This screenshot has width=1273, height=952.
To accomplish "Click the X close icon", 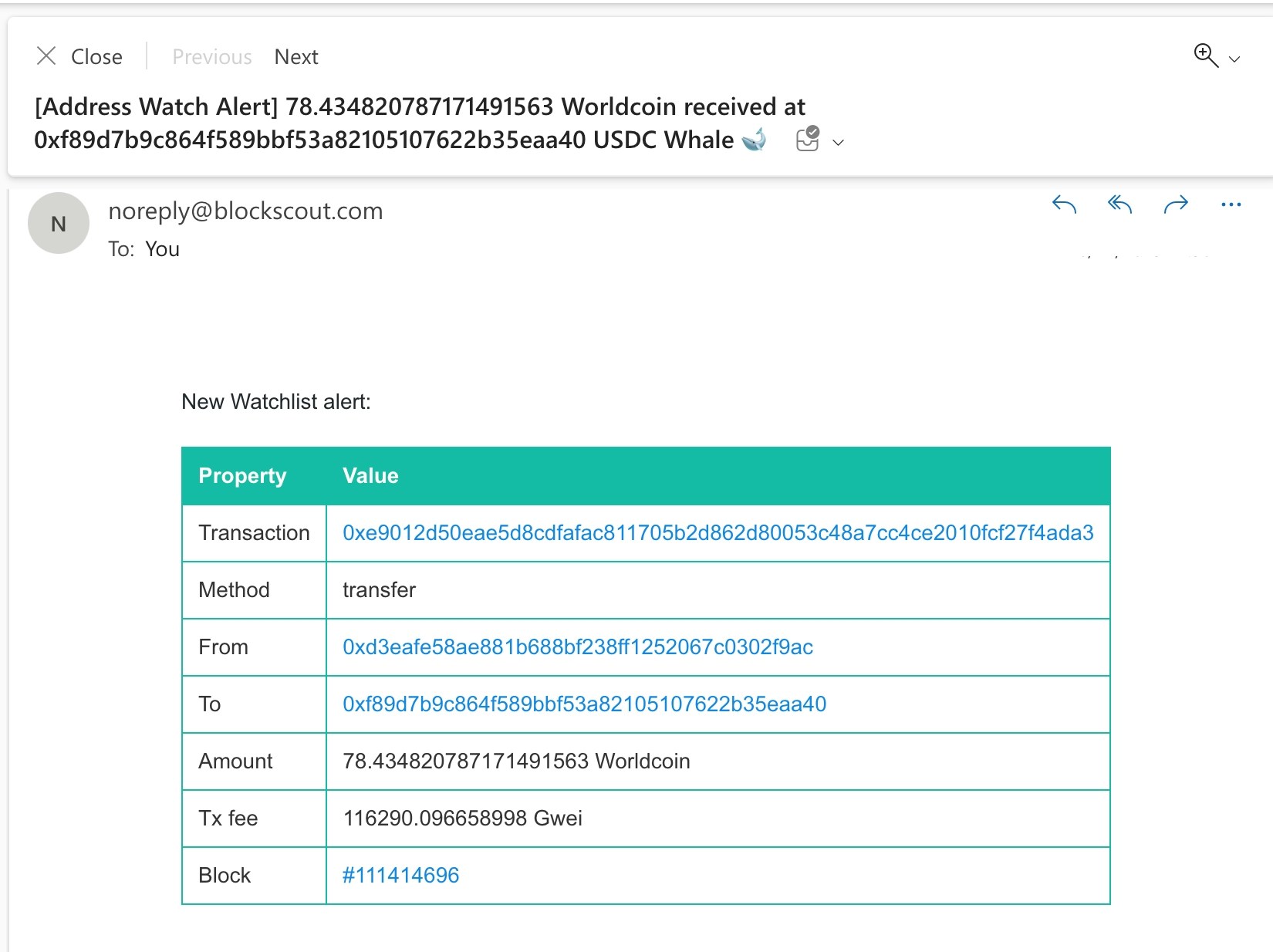I will click(46, 56).
